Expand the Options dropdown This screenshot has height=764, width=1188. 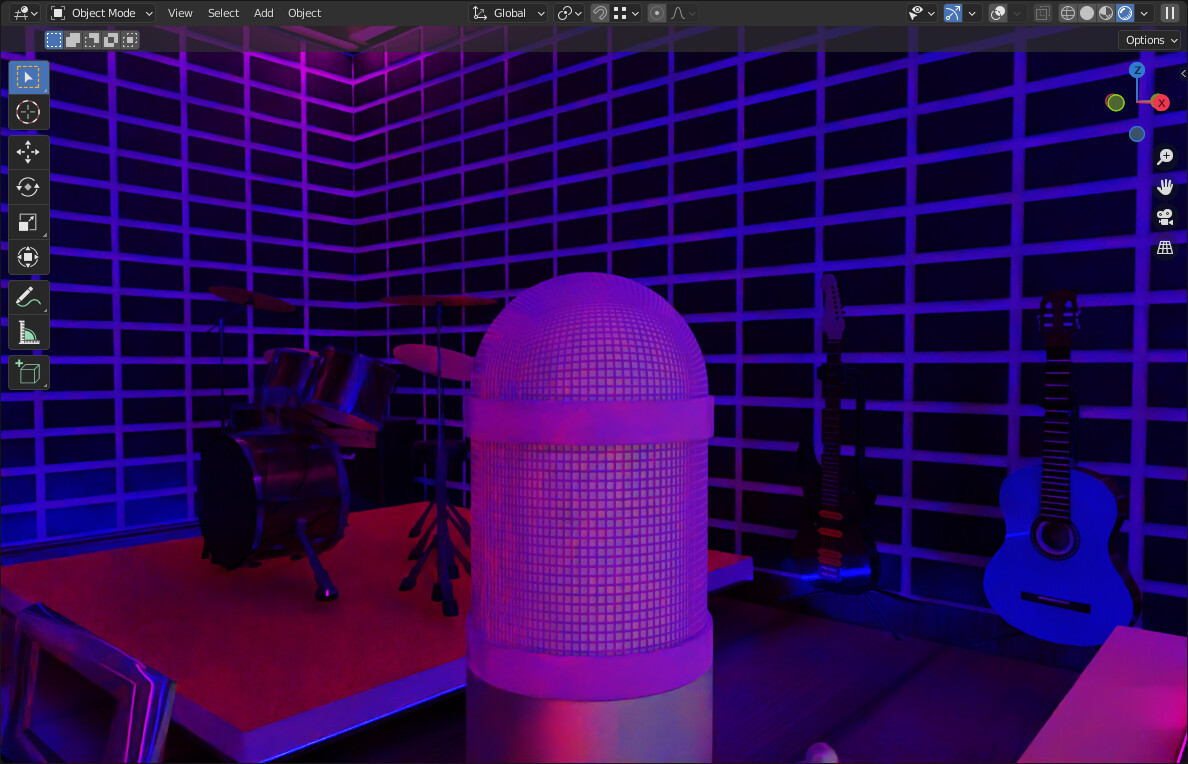[x=1148, y=39]
